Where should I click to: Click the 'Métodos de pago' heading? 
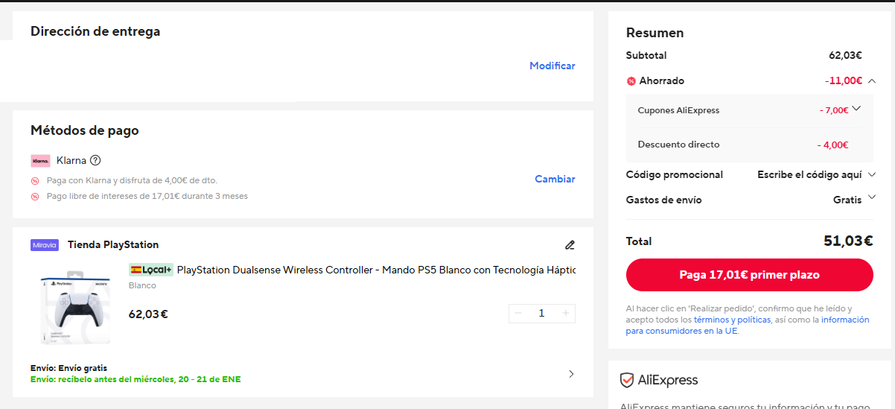(x=84, y=131)
